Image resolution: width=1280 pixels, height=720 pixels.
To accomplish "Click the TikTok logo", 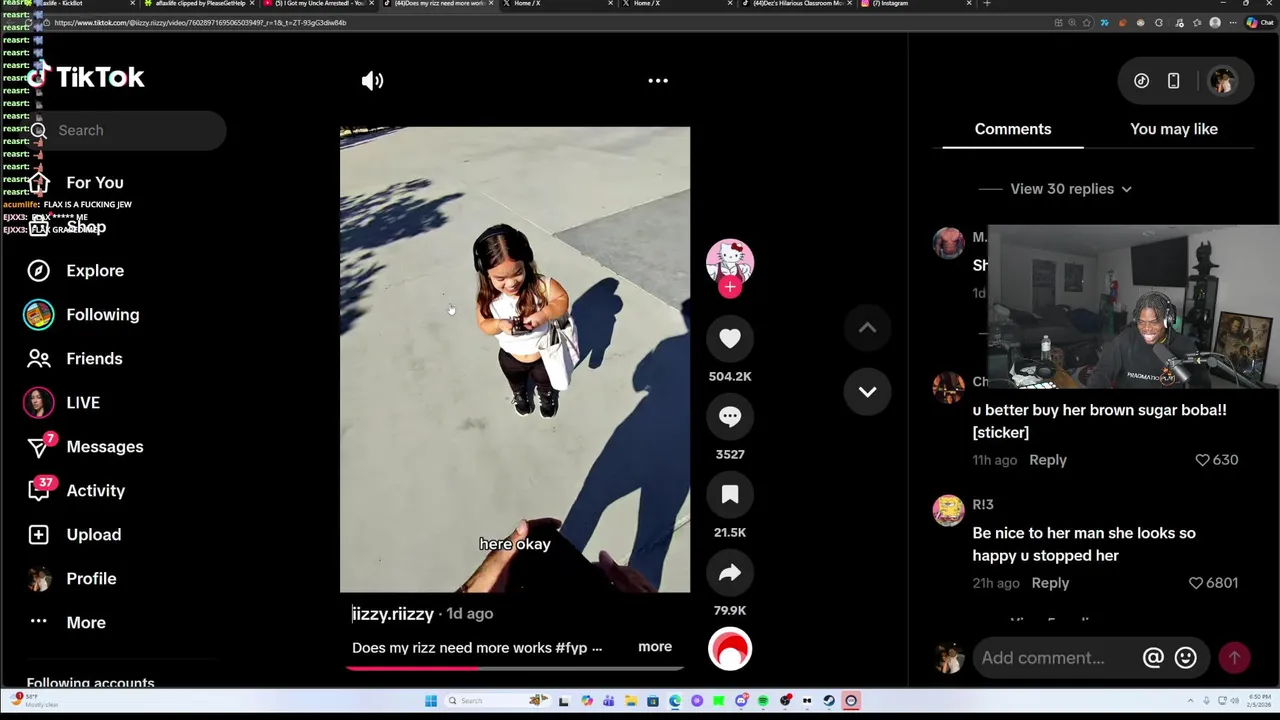I will pos(87,77).
